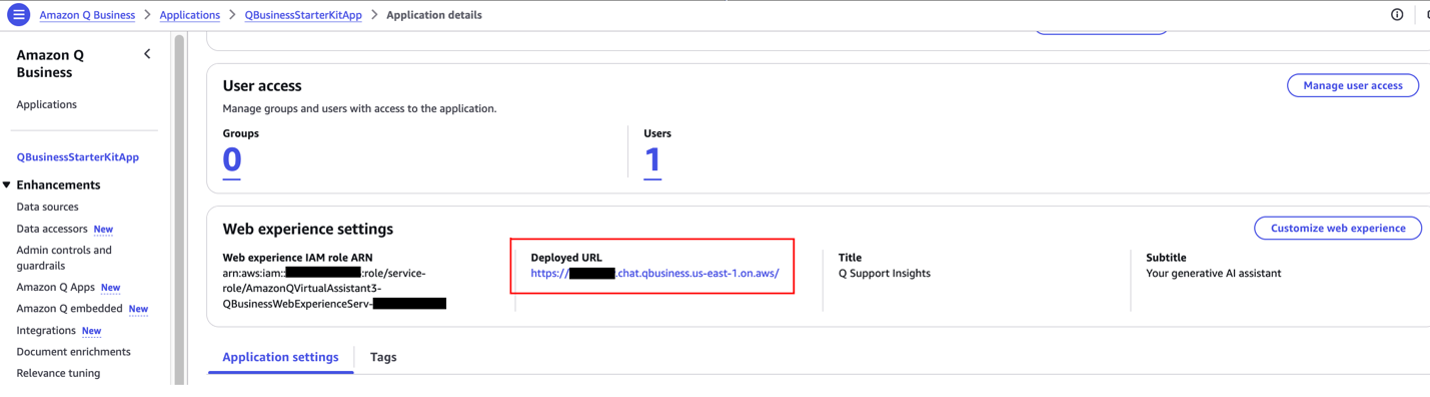Open Relevance tuning in sidebar
This screenshot has height=397, width=1430.
point(58,373)
